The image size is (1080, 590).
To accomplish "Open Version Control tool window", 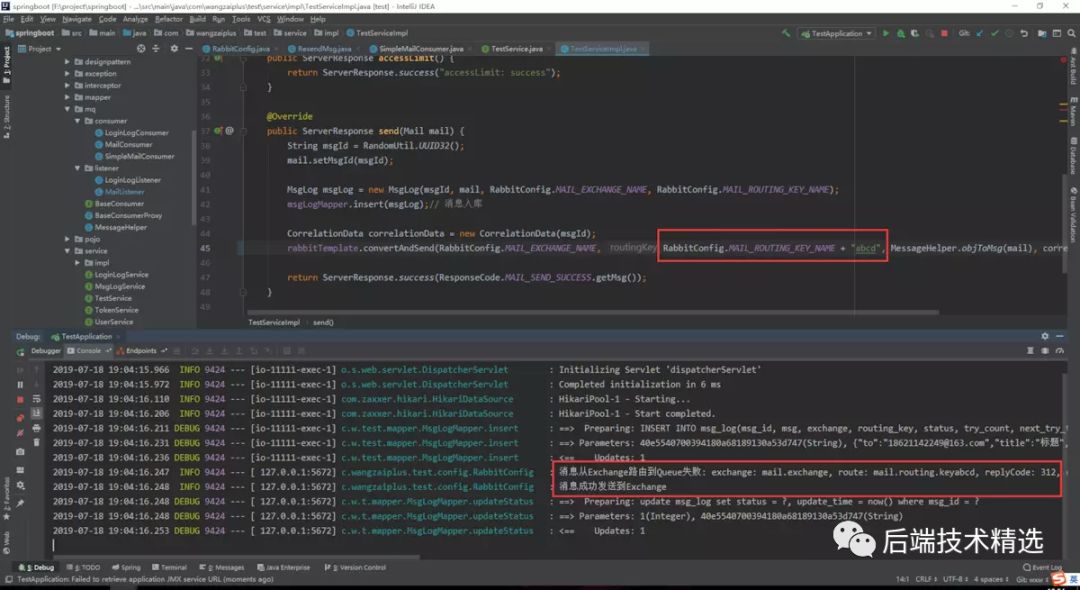I will coord(354,567).
